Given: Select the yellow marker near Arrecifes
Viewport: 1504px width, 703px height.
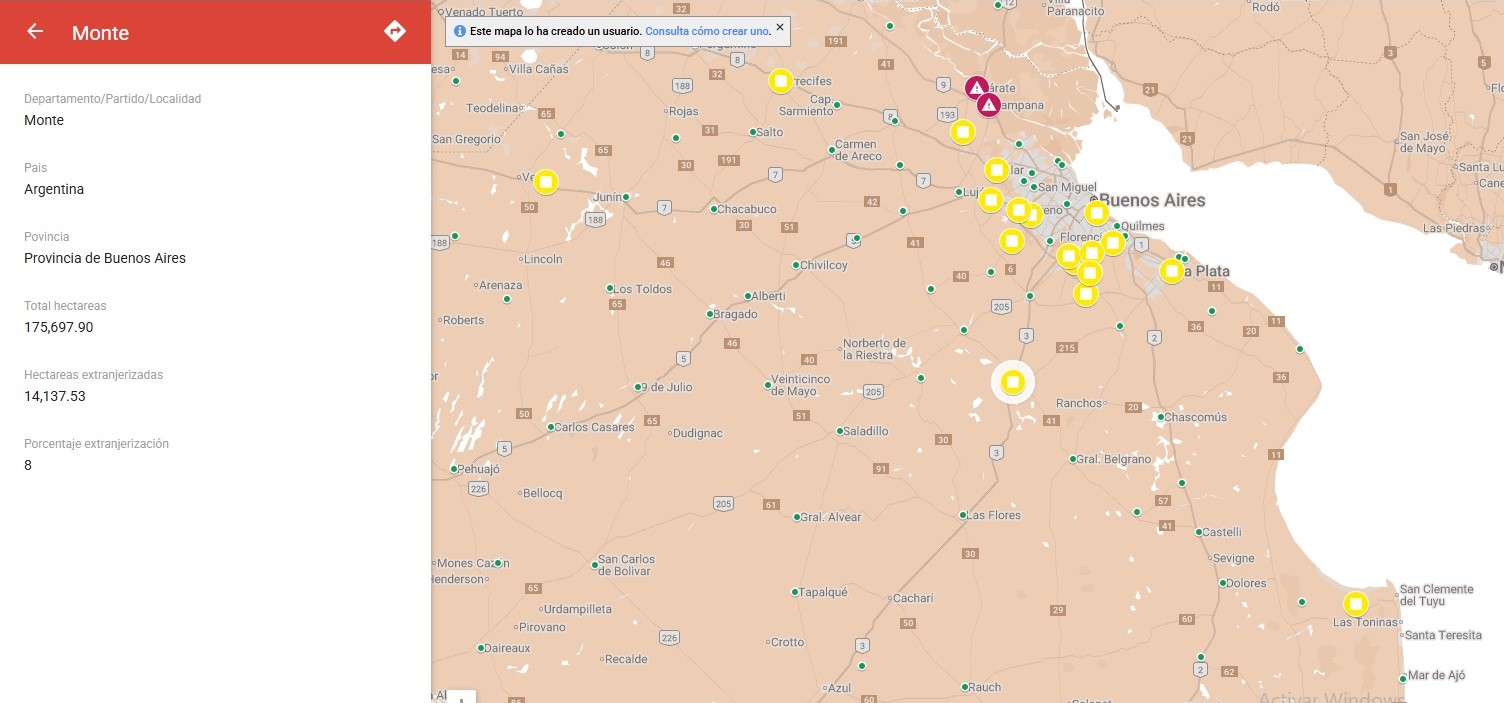Looking at the screenshot, I should tap(781, 81).
